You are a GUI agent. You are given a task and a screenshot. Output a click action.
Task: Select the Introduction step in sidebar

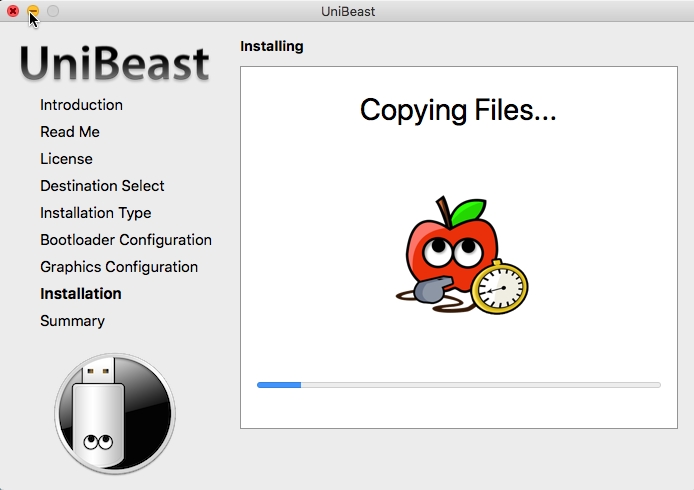click(81, 105)
